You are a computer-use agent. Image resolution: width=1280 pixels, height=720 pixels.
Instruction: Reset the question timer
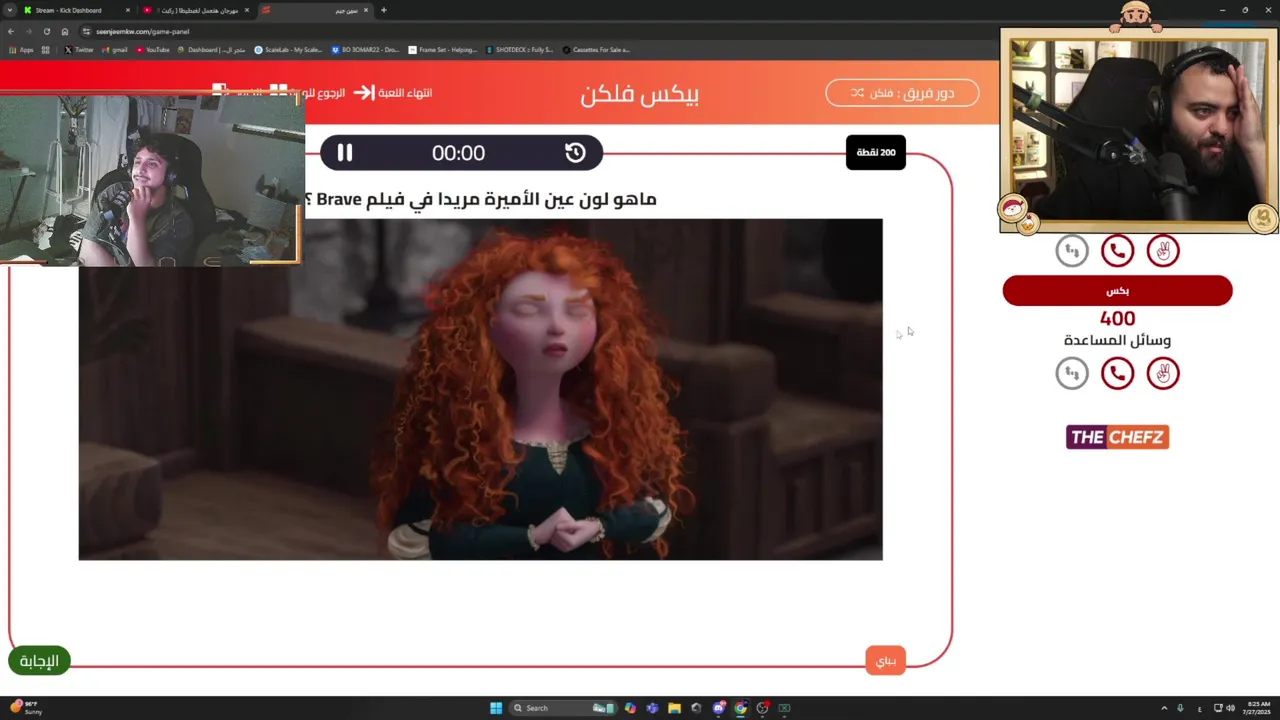tap(575, 153)
